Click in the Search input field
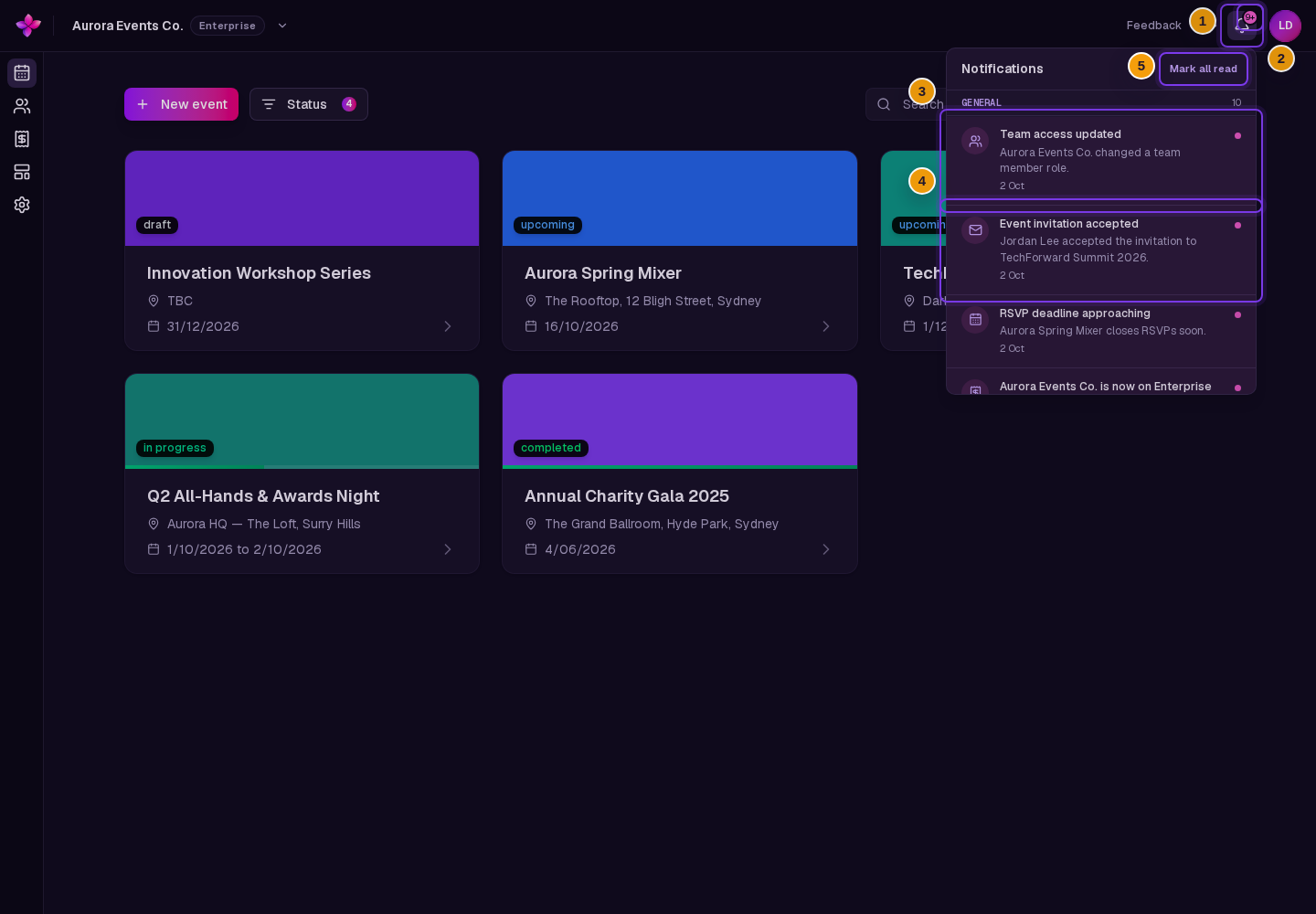1316x914 pixels. coord(907,104)
